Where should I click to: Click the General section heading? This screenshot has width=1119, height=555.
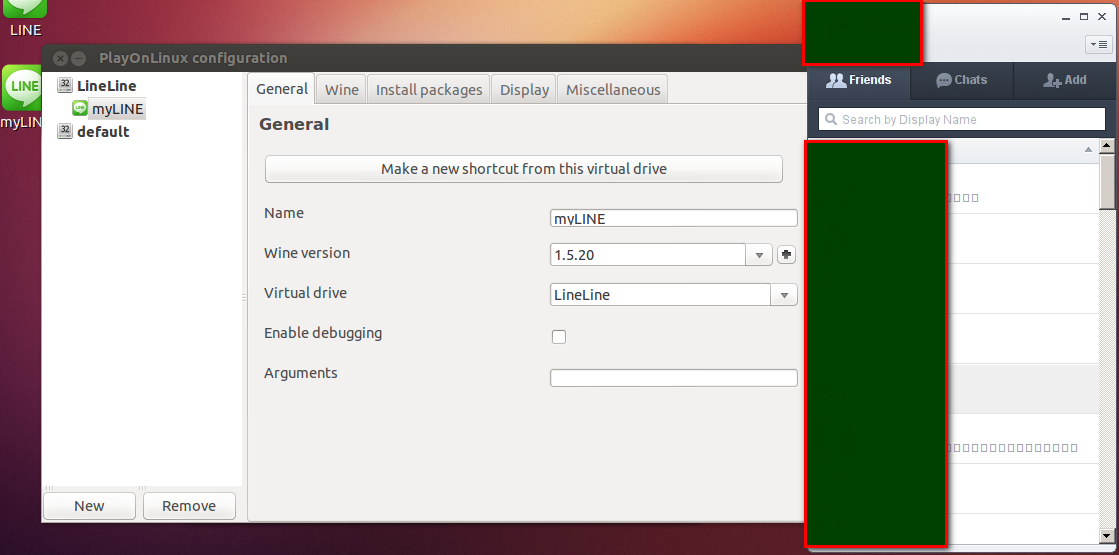pos(294,124)
